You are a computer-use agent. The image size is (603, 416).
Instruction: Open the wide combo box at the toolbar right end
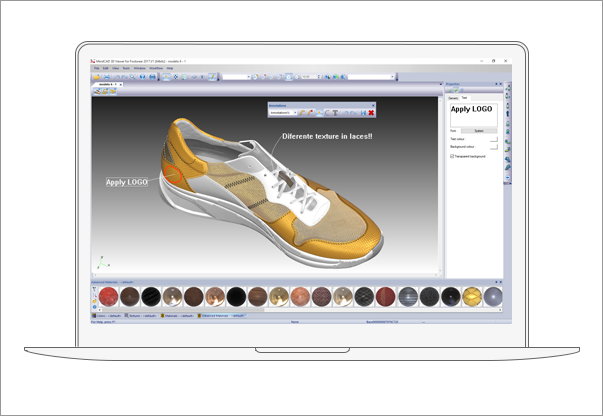[371, 77]
